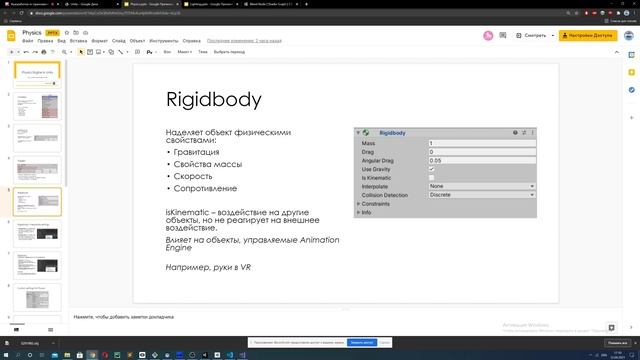This screenshot has width=640, height=360.
Task: Click the blue button in download notification
Action: 362,342
